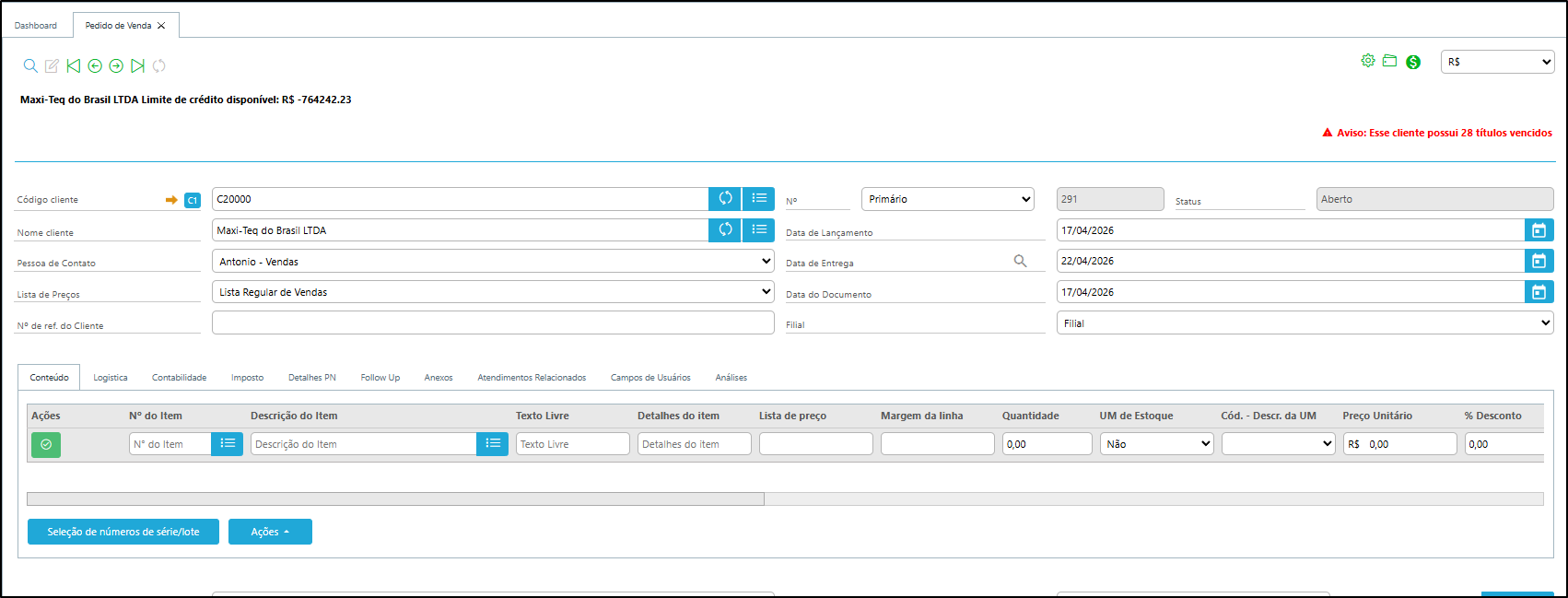
Task: Open the UM de Estoque dropdown
Action: [x=1156, y=444]
